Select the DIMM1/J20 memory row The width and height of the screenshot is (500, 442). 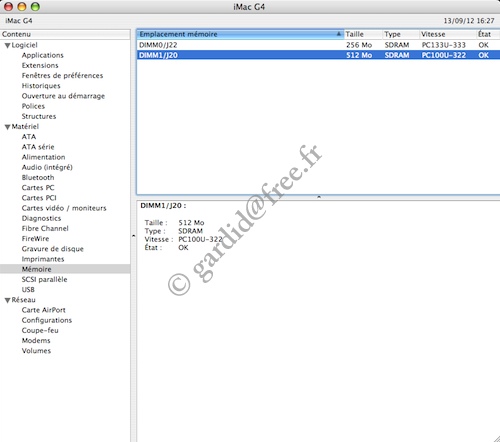click(318, 55)
